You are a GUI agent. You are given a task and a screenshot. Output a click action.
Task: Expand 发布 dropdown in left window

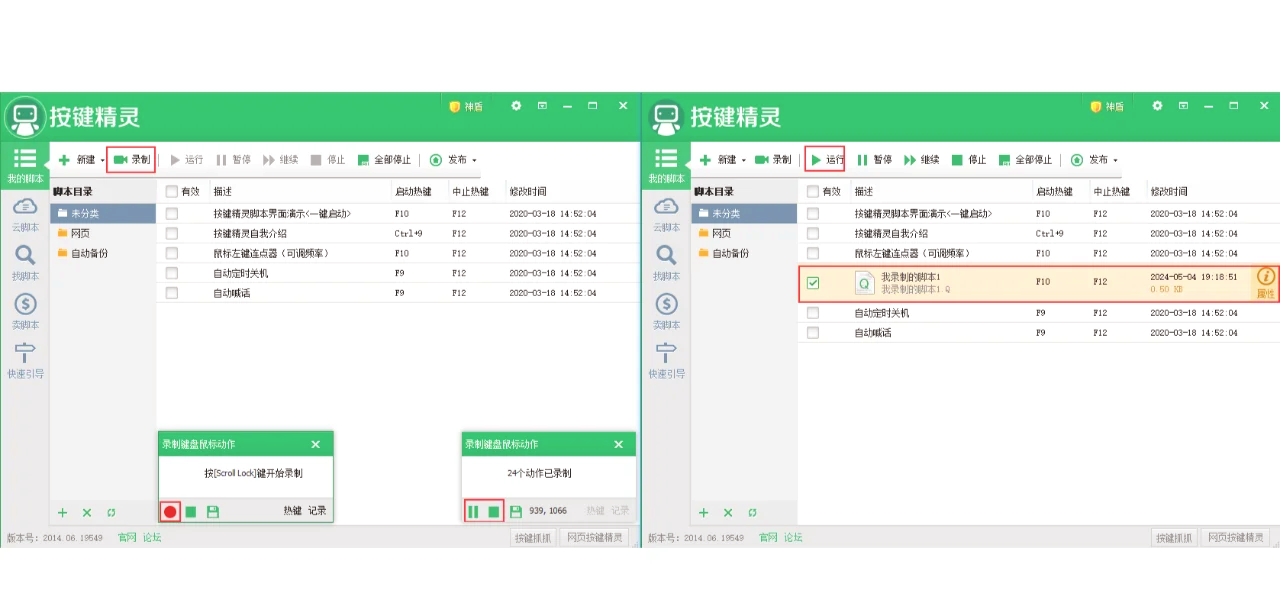click(474, 161)
